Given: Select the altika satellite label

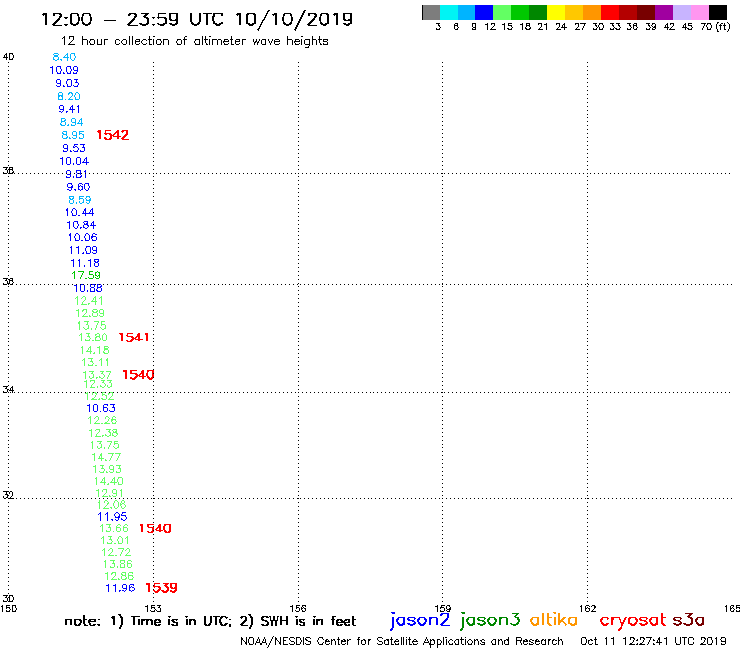Looking at the screenshot, I should click(x=554, y=619).
